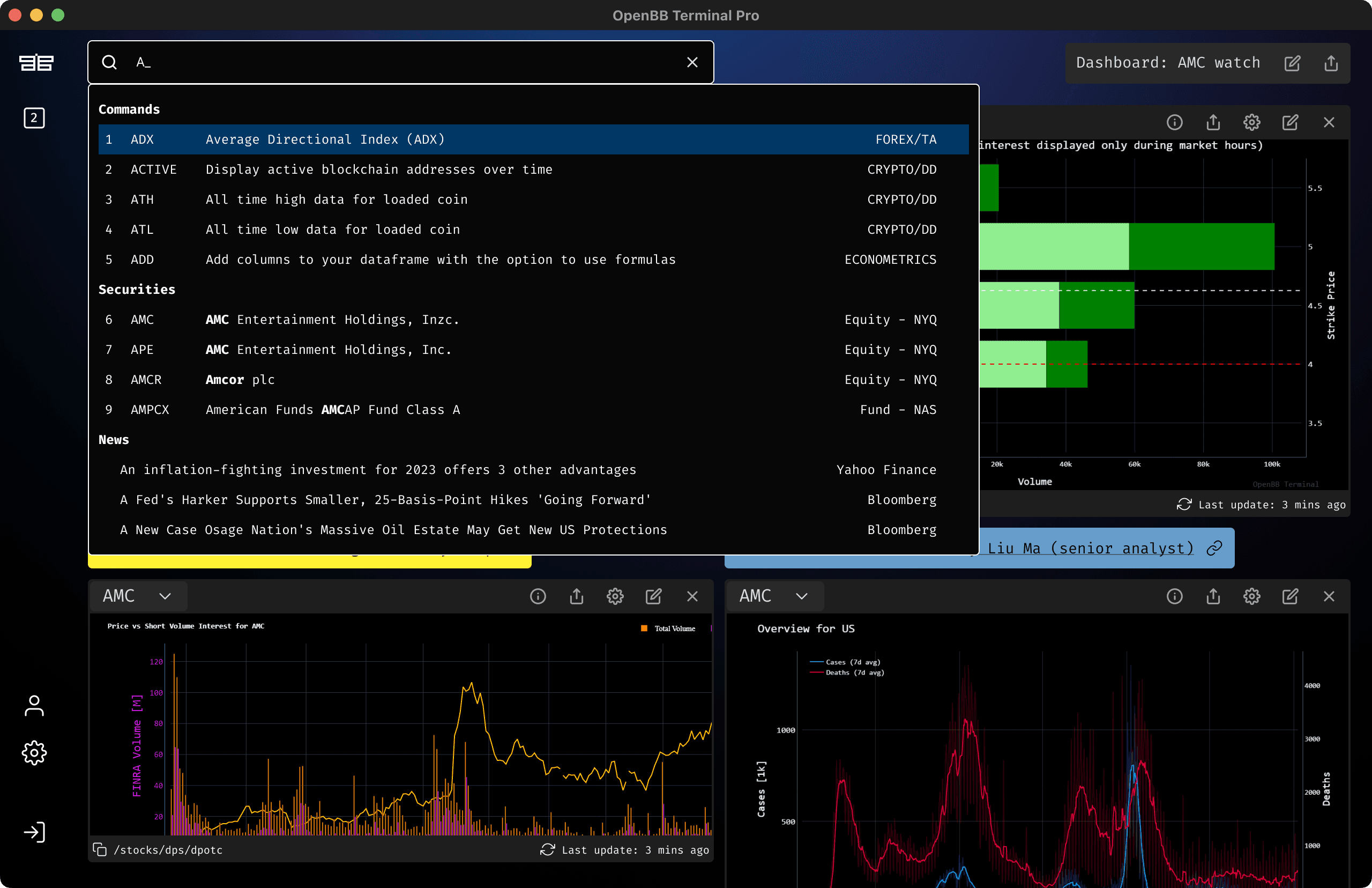Screen dimensions: 1372x888
Task: Toggle the Cases (7d avg) legend entry
Action: pyautogui.click(x=845, y=662)
